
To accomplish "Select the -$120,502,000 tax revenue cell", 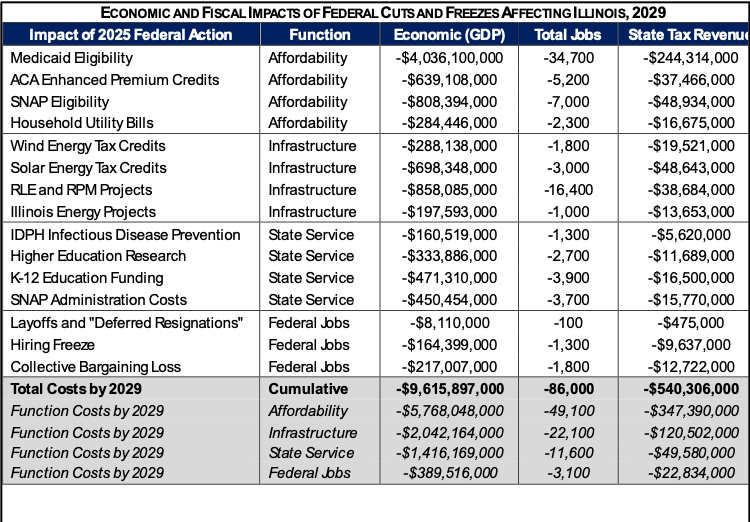I will tap(683, 433).
